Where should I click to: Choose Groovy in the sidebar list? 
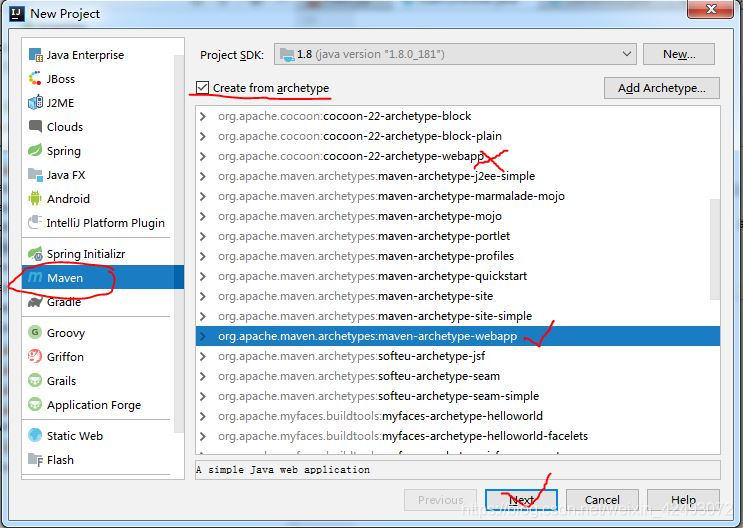pyautogui.click(x=66, y=333)
